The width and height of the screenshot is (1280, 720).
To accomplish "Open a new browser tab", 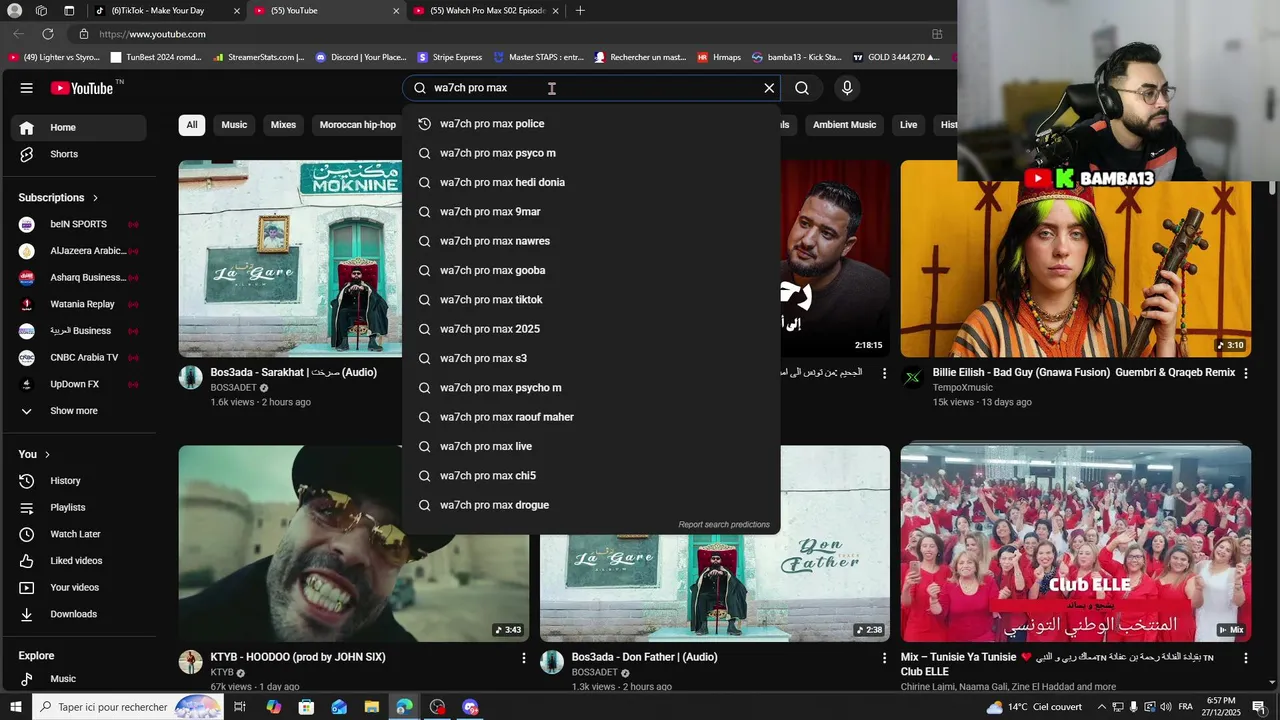I will click(580, 11).
